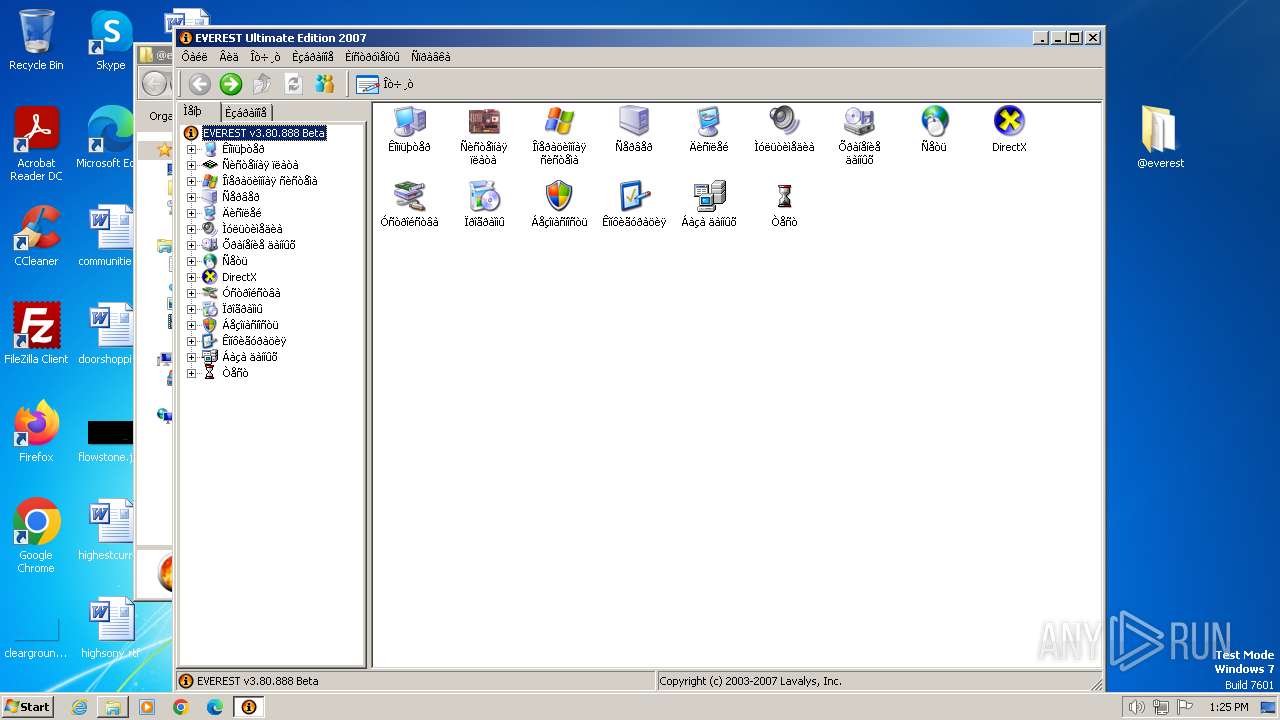Select the Config checklist tree item
Screen dimensions: 1280x720
click(254, 341)
